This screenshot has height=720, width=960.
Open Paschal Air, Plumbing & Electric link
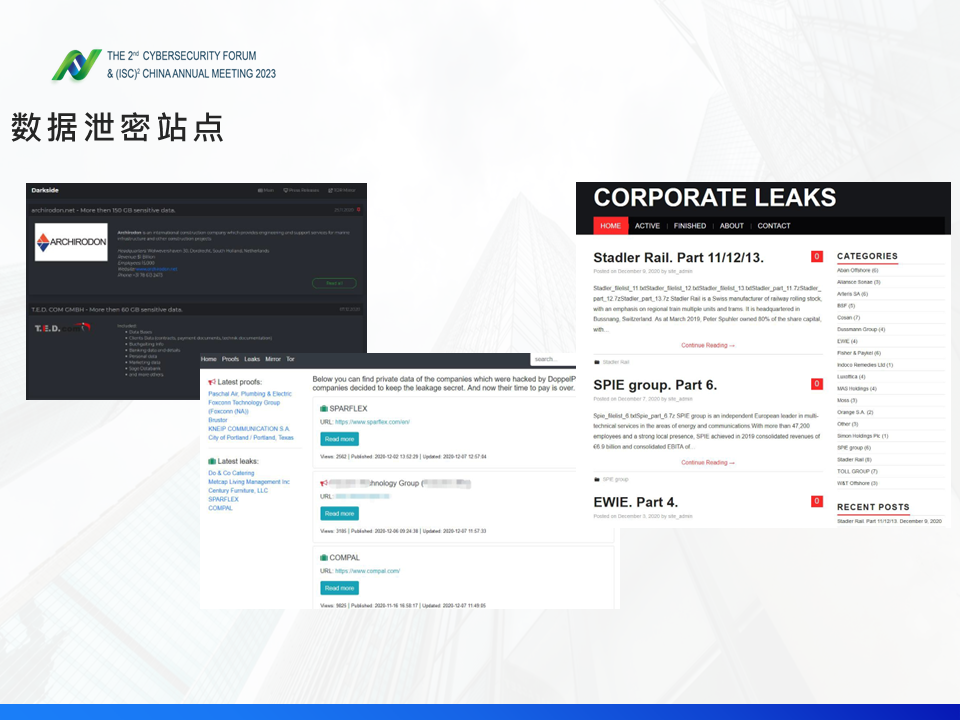pyautogui.click(x=250, y=394)
